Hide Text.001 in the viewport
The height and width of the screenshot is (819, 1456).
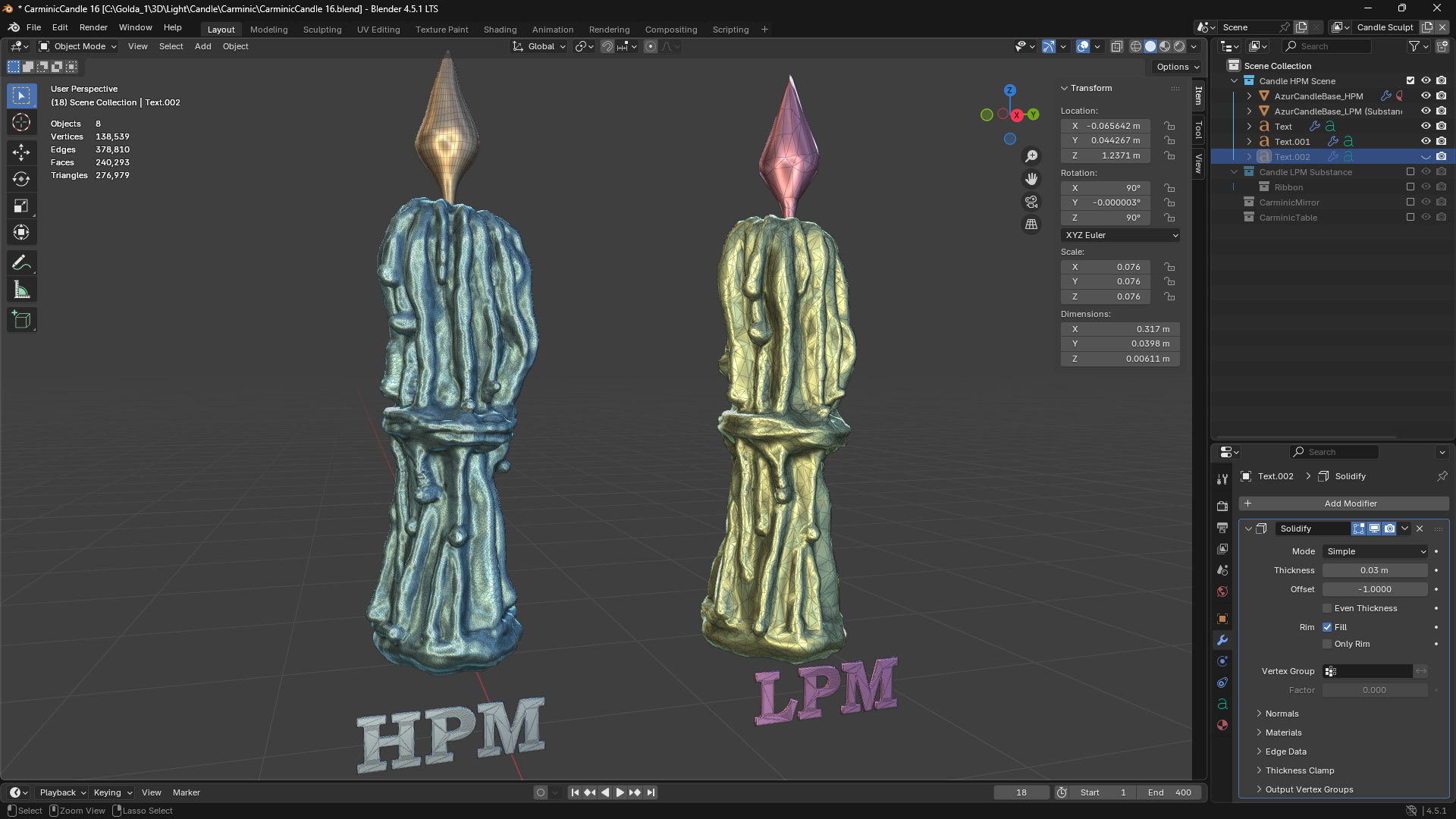pyautogui.click(x=1426, y=141)
